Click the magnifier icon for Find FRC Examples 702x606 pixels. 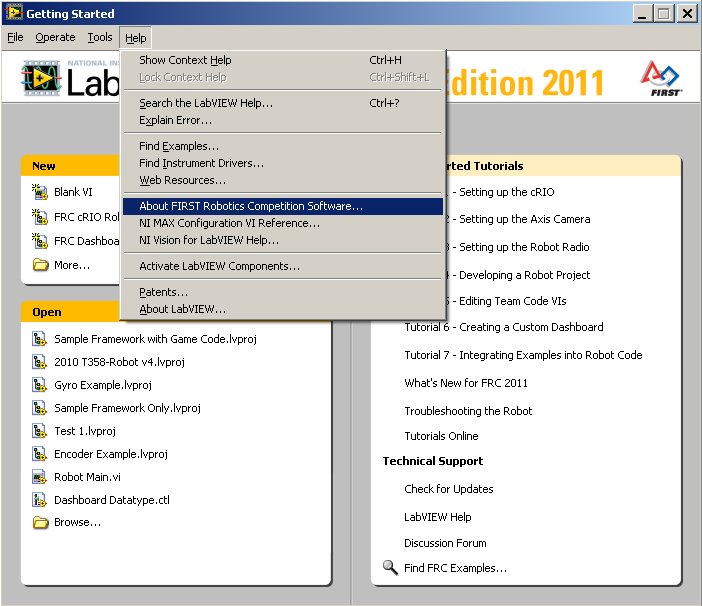tap(390, 568)
